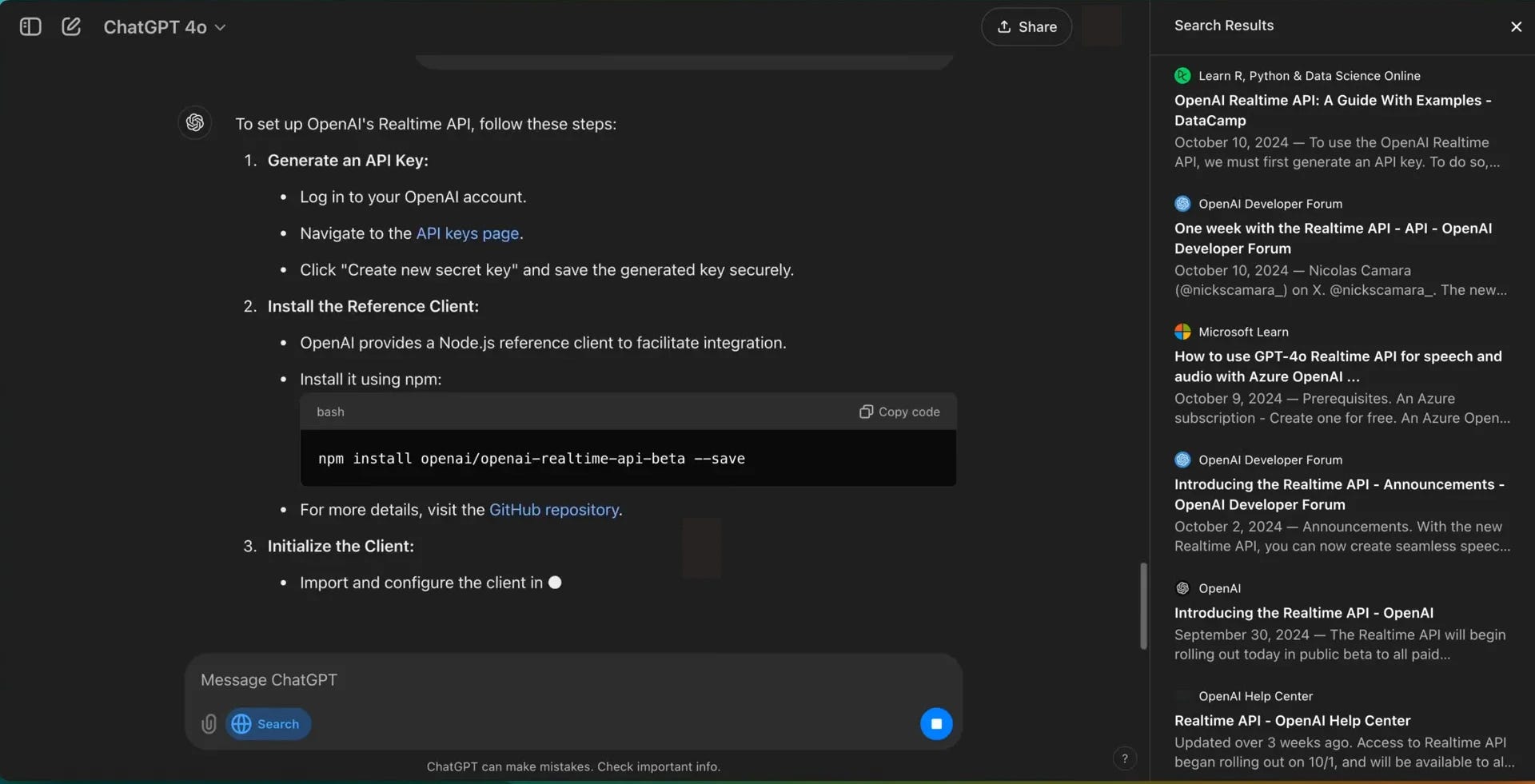Click the DataCamp source icon

click(1183, 75)
